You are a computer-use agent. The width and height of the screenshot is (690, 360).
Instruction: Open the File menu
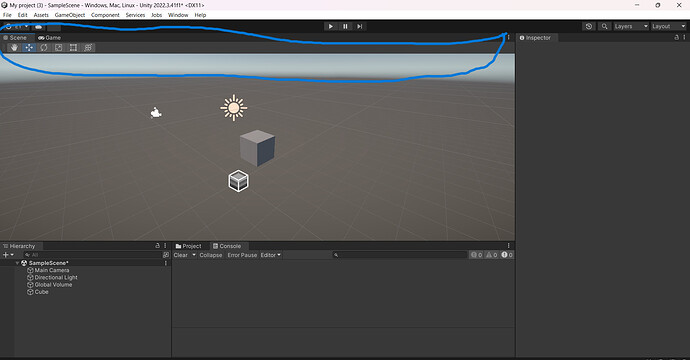(x=7, y=15)
